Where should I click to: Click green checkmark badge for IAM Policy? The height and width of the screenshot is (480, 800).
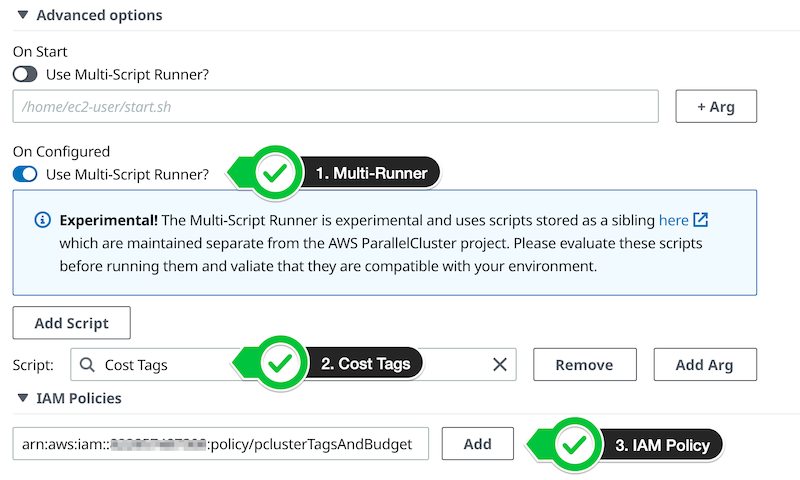[575, 445]
